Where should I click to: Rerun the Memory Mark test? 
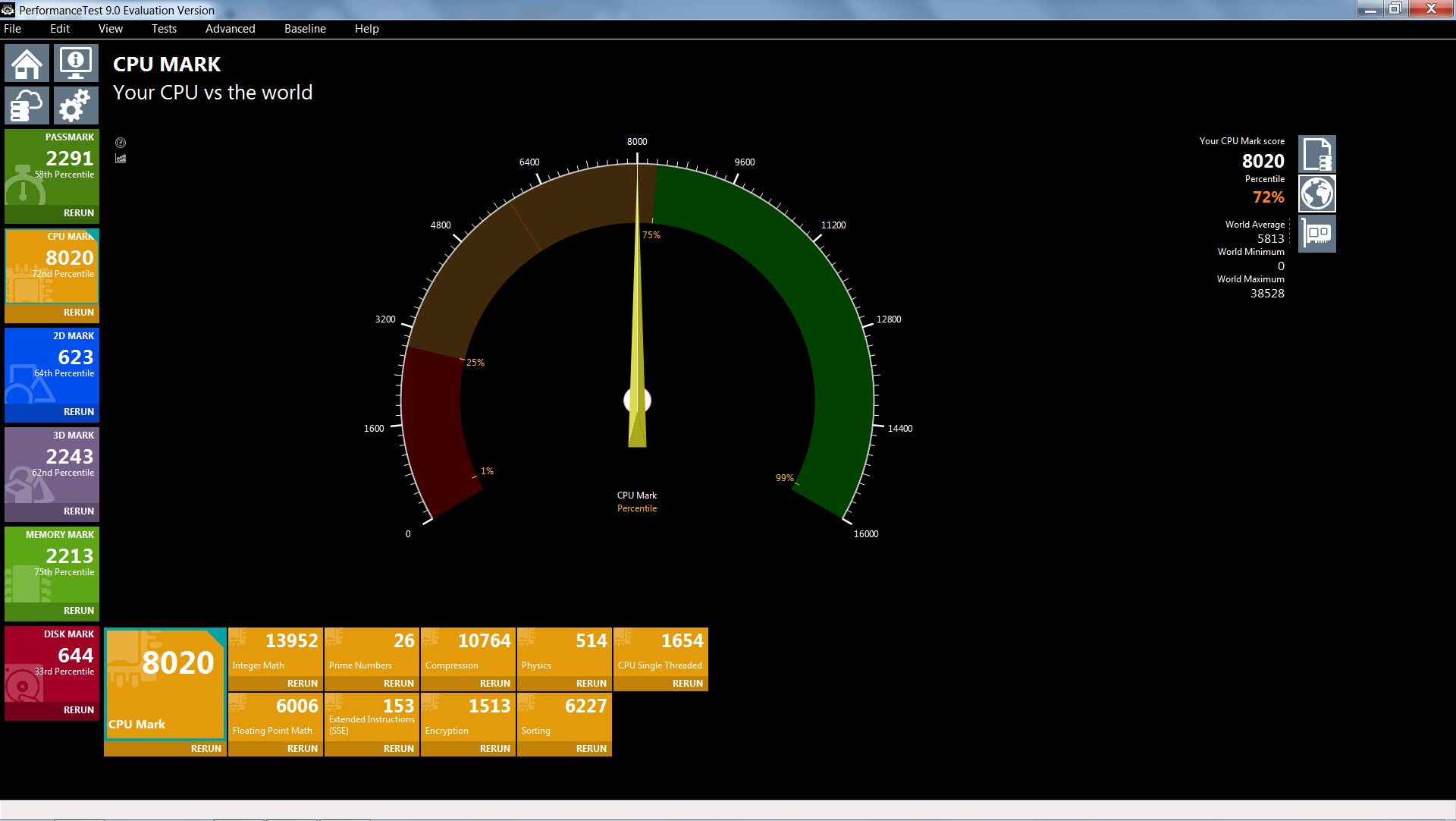point(79,611)
